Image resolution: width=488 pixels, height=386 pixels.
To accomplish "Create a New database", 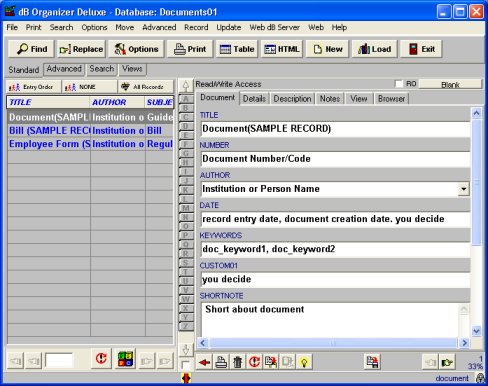I will point(327,49).
